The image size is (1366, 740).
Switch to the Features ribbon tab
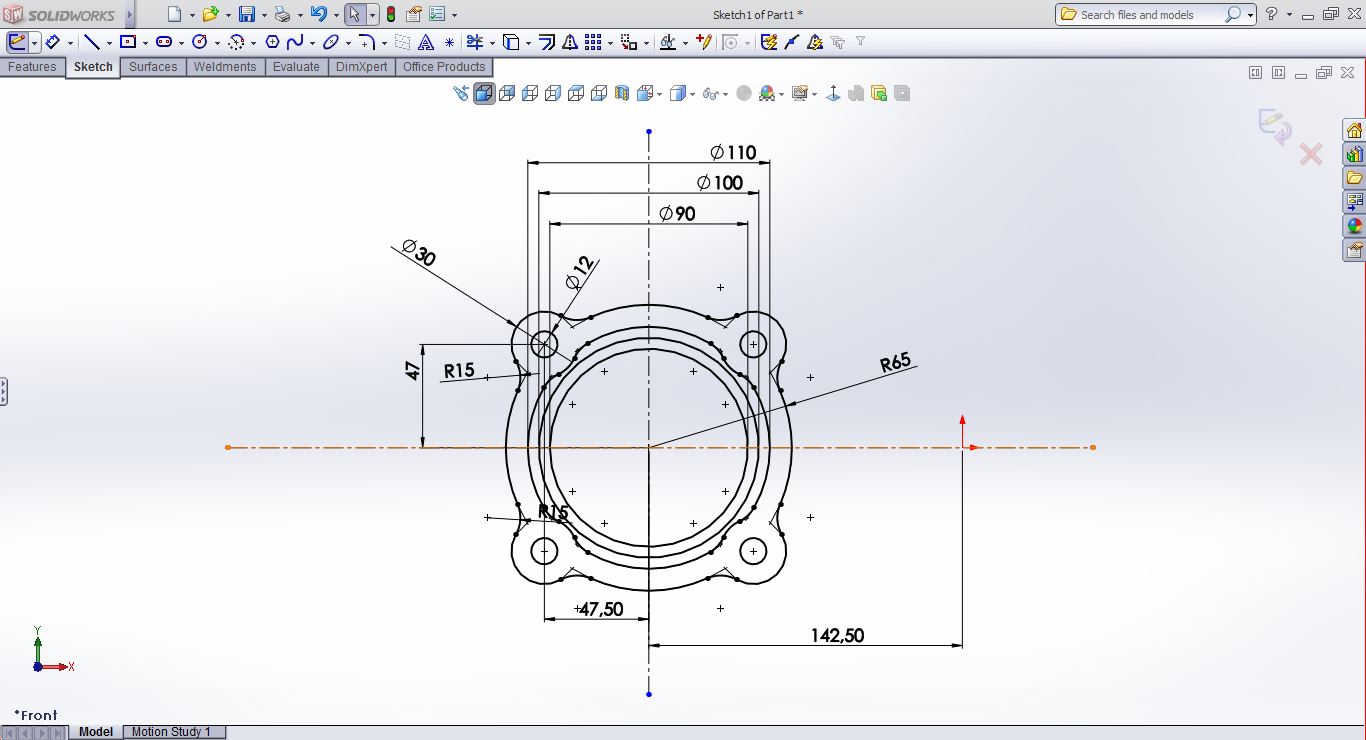32,67
